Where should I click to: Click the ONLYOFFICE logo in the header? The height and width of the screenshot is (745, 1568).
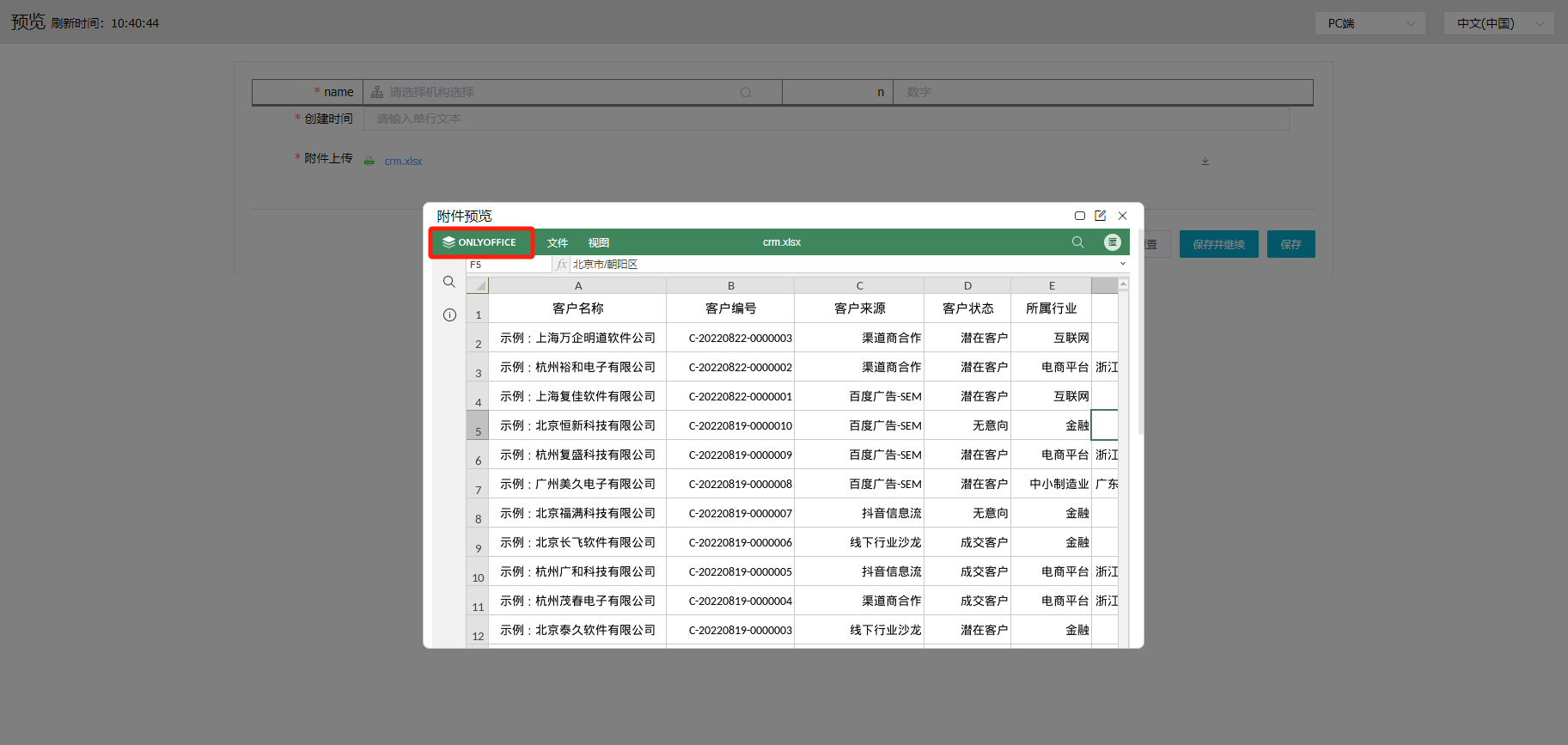click(479, 242)
